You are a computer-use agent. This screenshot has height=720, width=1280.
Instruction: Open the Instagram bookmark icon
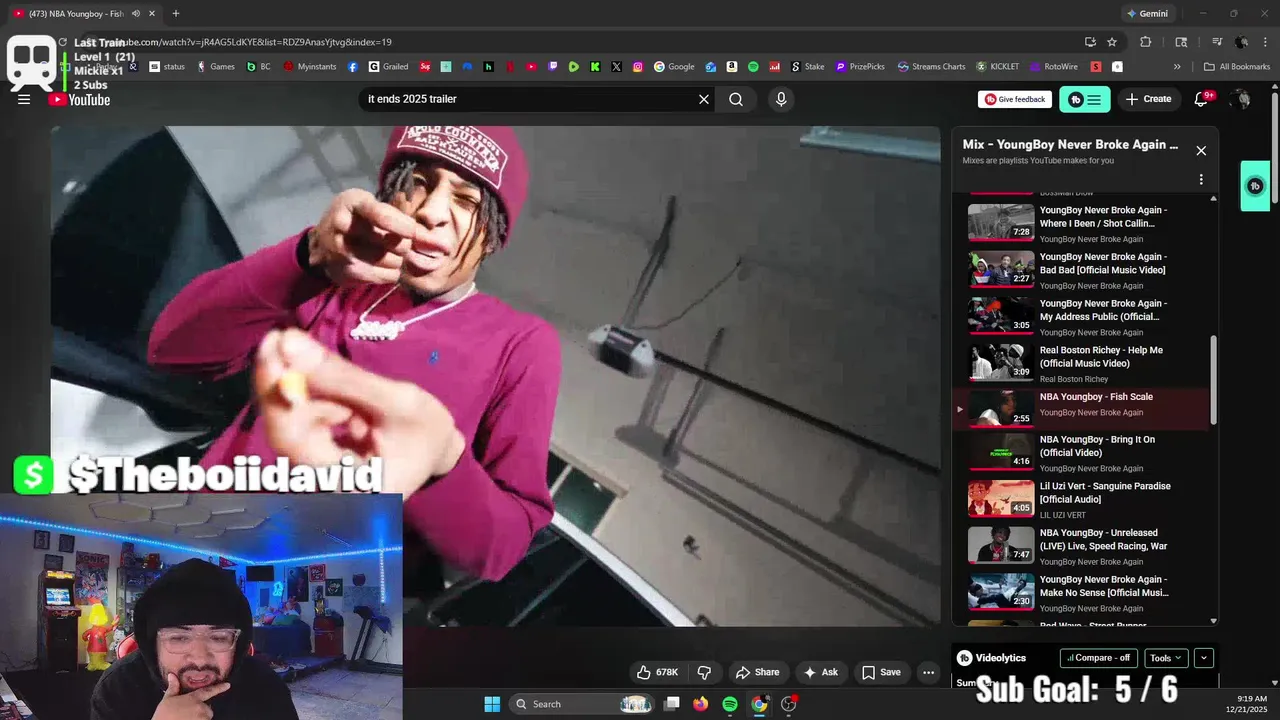click(638, 67)
